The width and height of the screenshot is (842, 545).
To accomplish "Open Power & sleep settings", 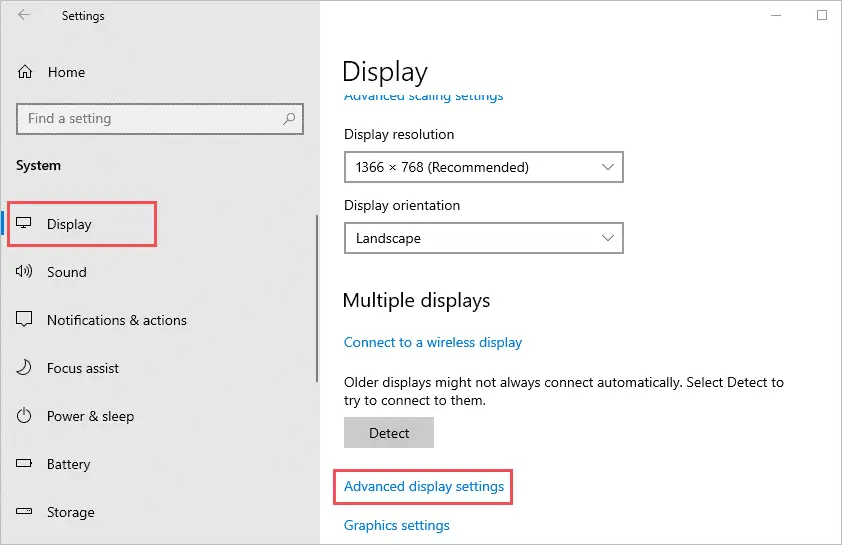I will click(90, 416).
